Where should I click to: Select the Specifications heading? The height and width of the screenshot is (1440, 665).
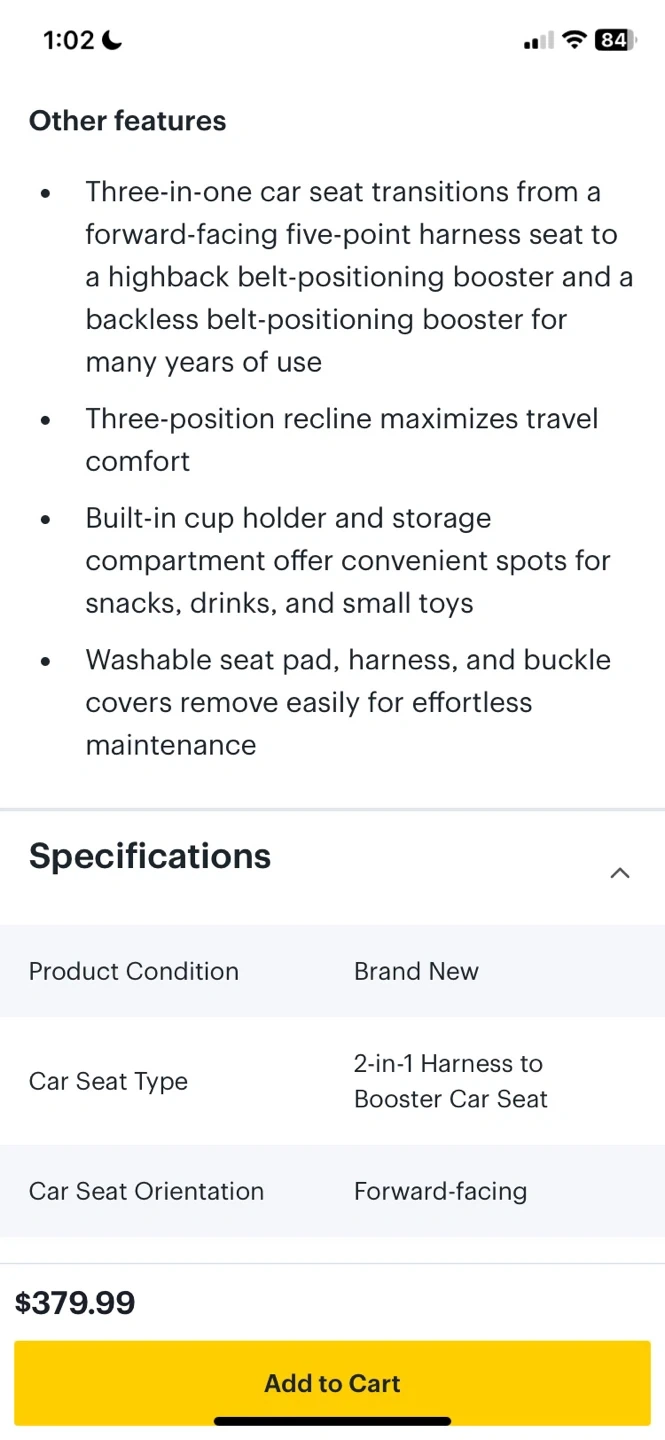point(150,856)
